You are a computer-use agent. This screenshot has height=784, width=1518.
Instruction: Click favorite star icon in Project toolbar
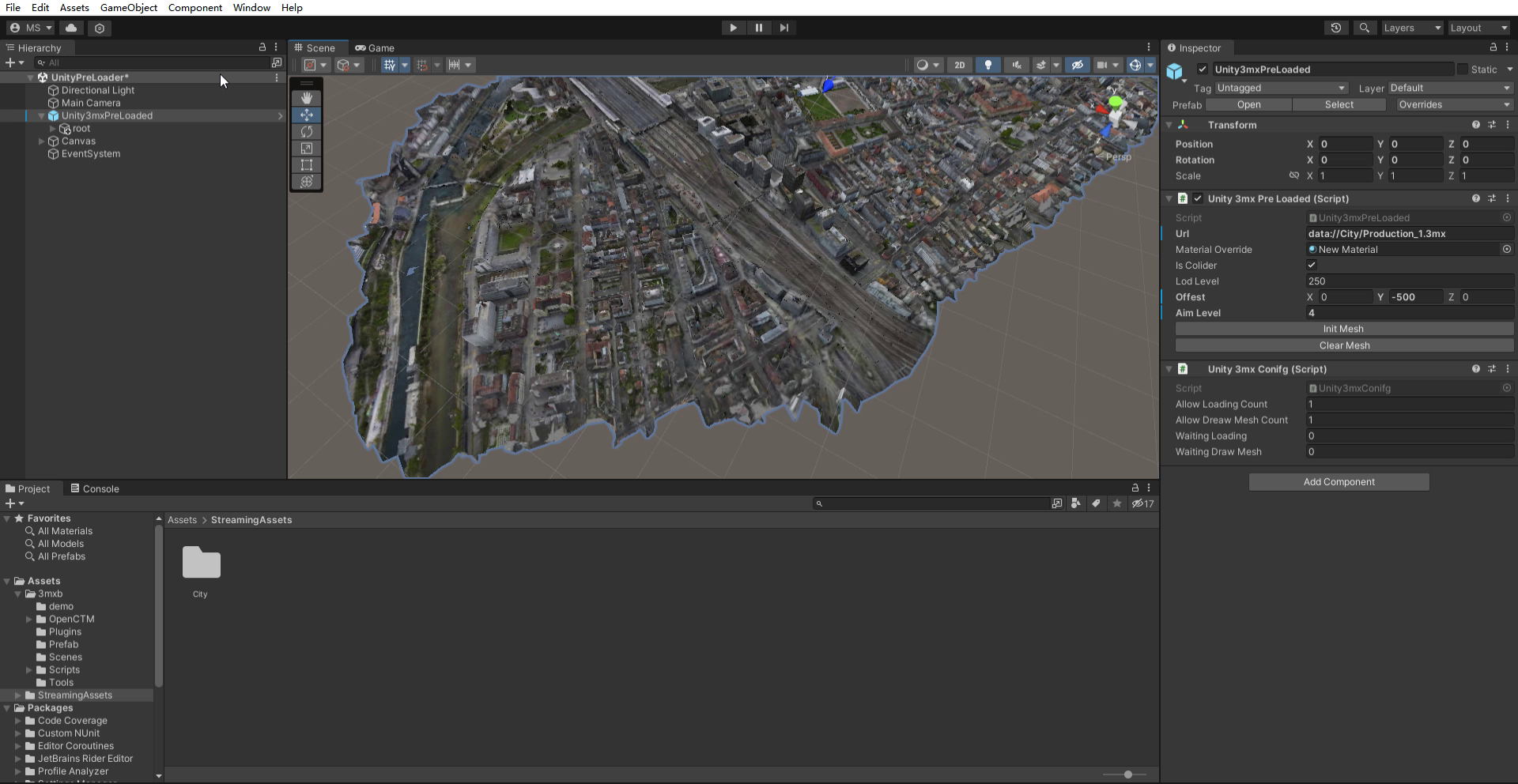[1116, 503]
